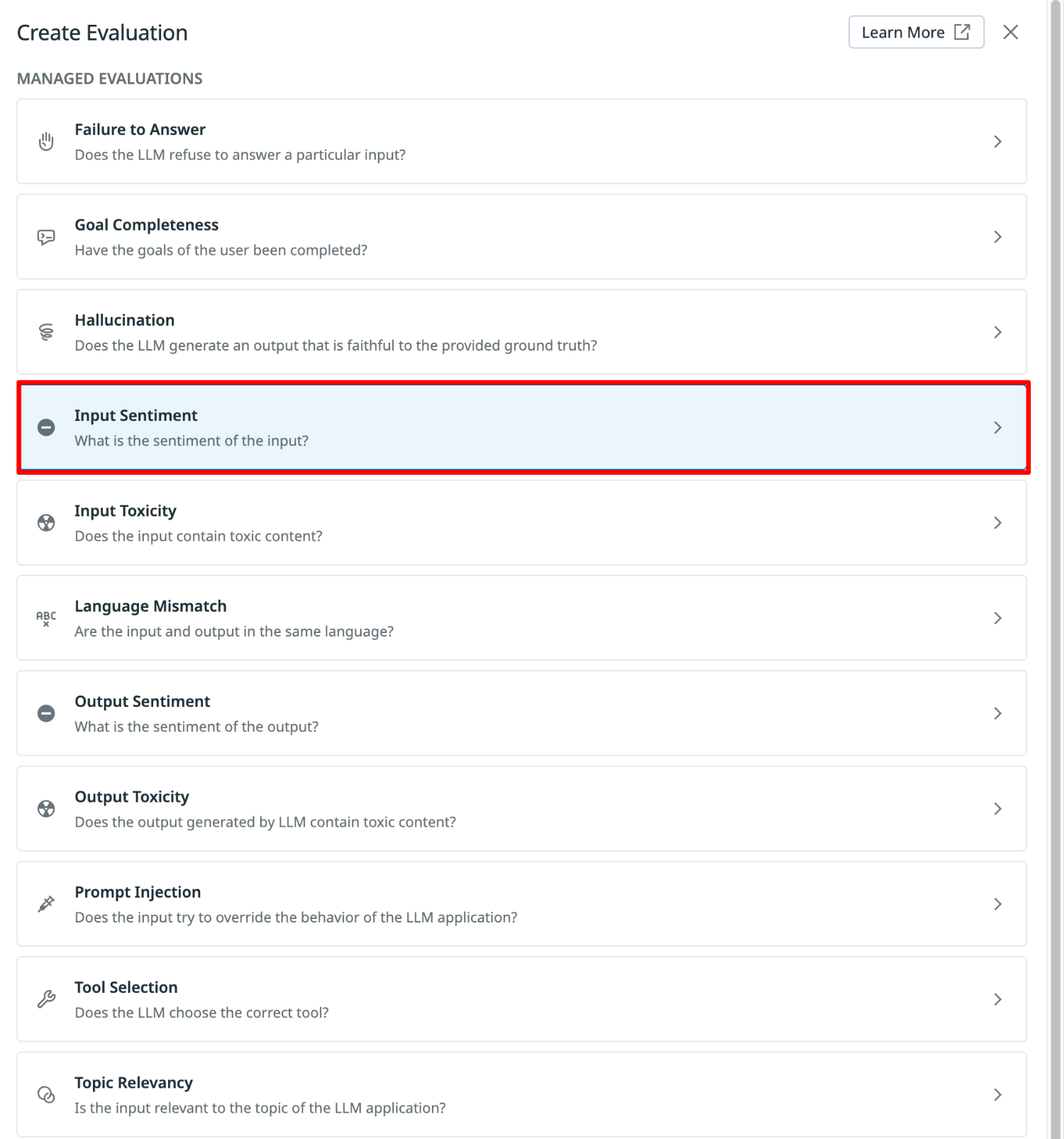Select Topic Relevancy evaluation title
The width and height of the screenshot is (1064, 1139).
click(134, 1083)
